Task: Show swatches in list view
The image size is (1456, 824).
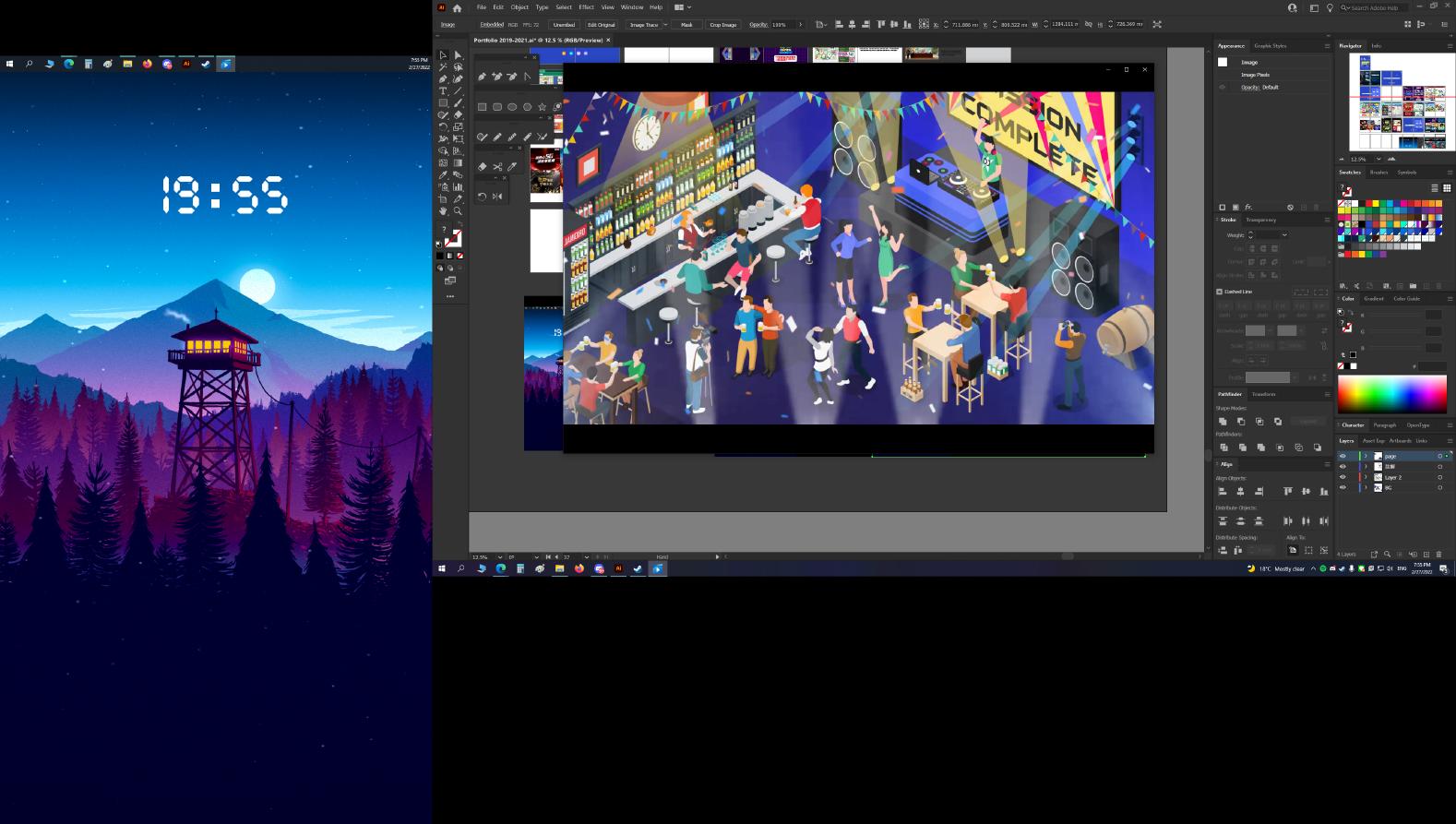Action: (x=1435, y=188)
